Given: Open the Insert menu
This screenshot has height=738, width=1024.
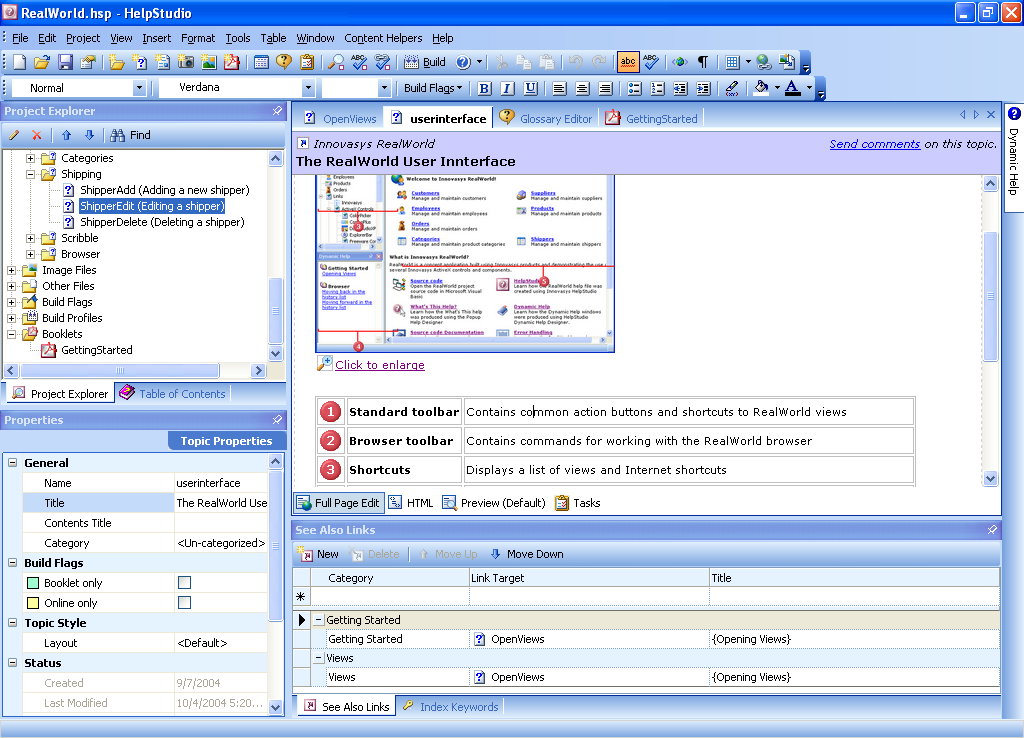Looking at the screenshot, I should (157, 39).
